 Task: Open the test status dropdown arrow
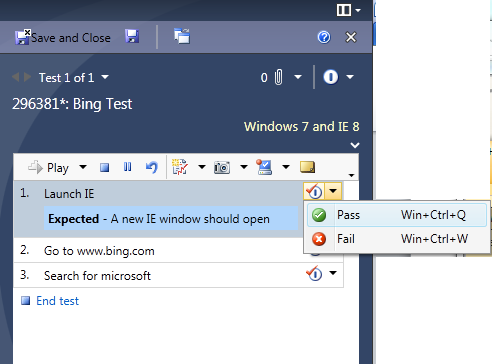[x=350, y=77]
